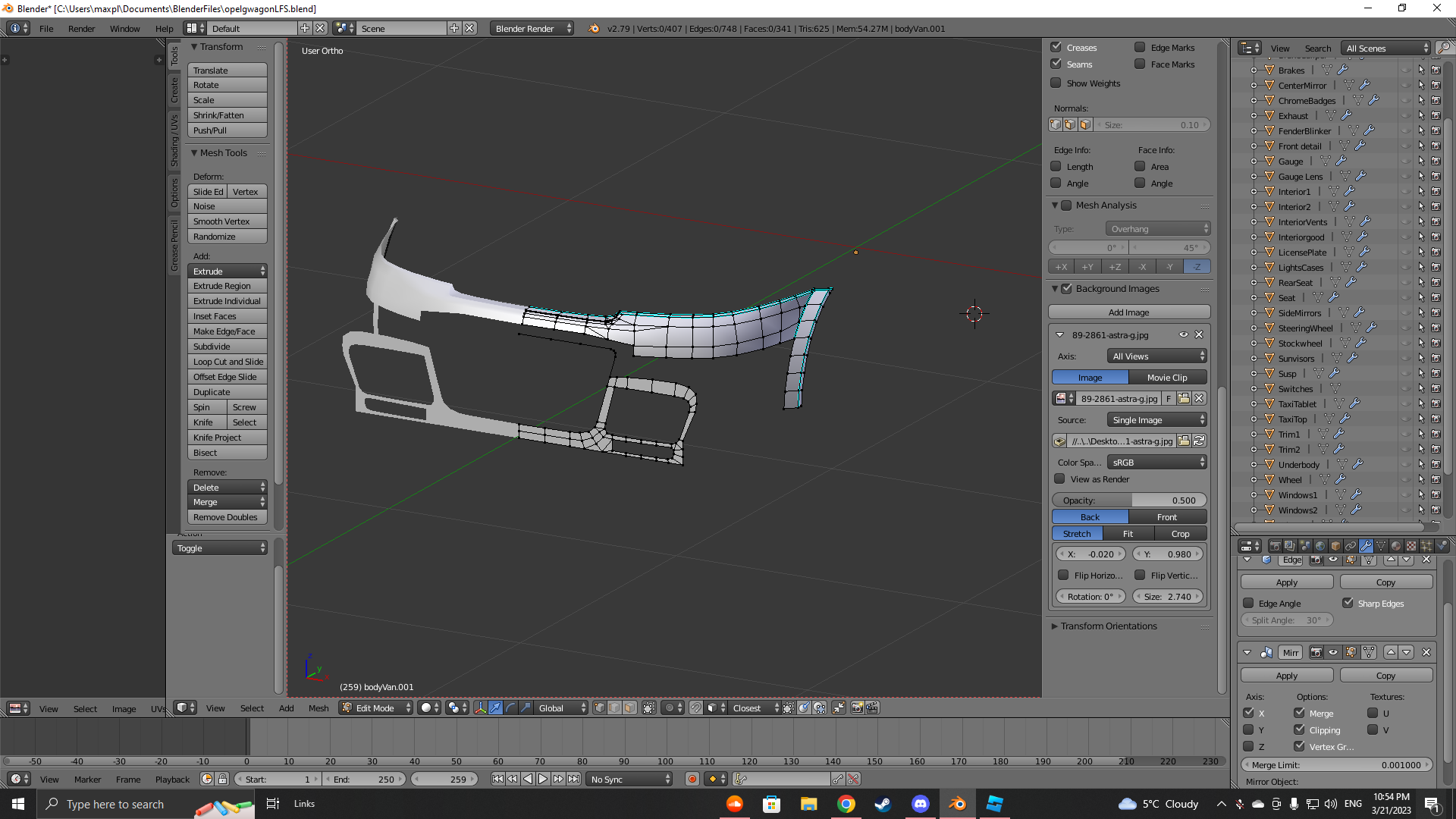Viewport: 1456px width, 819px height.
Task: Switch to face select mode icon
Action: pos(629,708)
